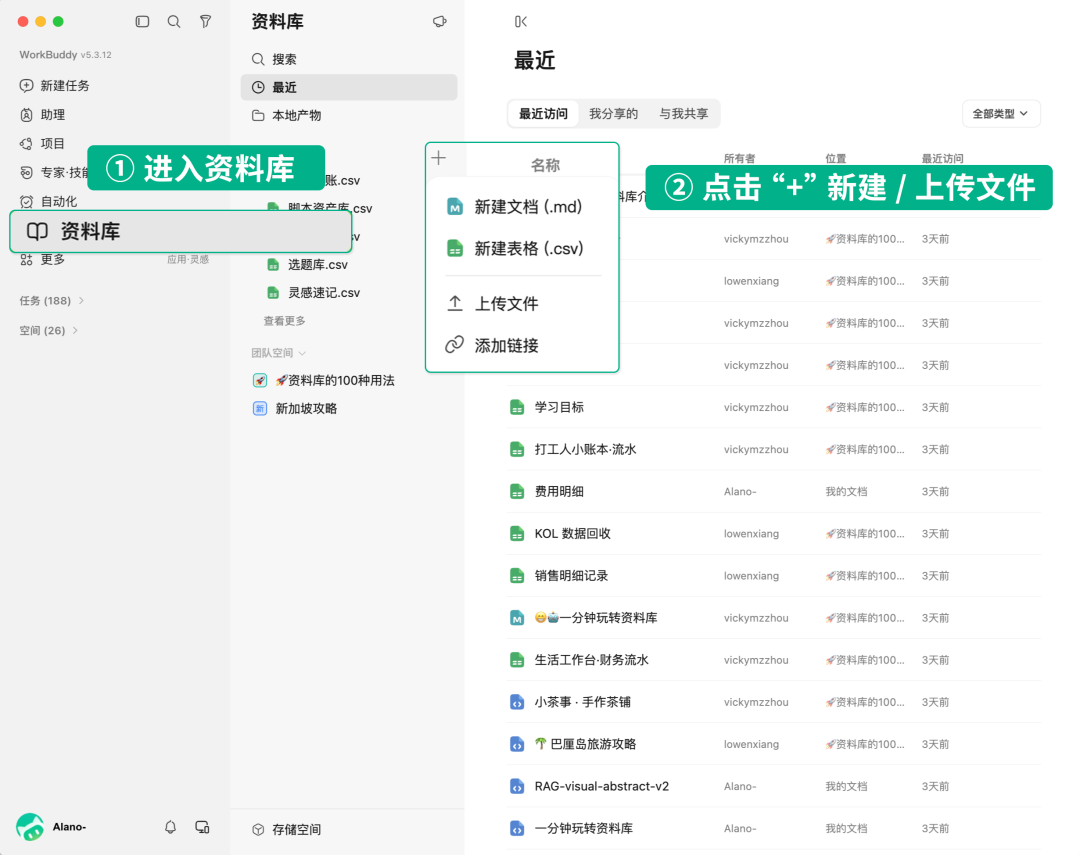
Task: Click 巴厘岛旅游攻略 code file icon
Action: (517, 744)
